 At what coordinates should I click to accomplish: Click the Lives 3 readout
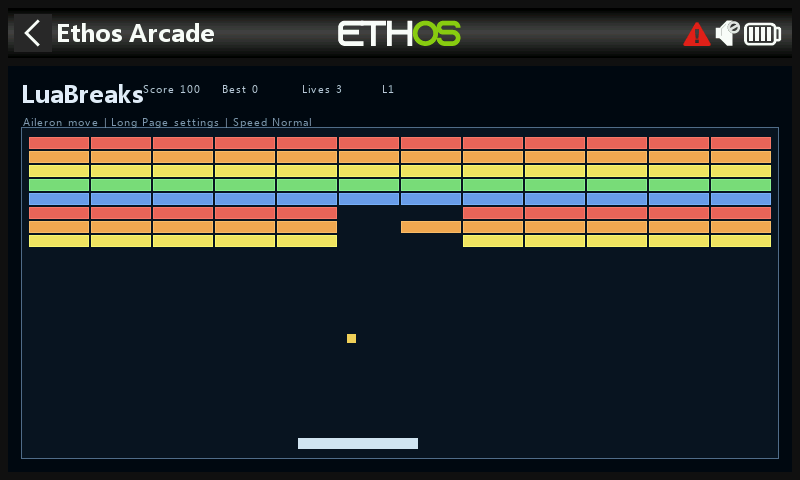[321, 89]
